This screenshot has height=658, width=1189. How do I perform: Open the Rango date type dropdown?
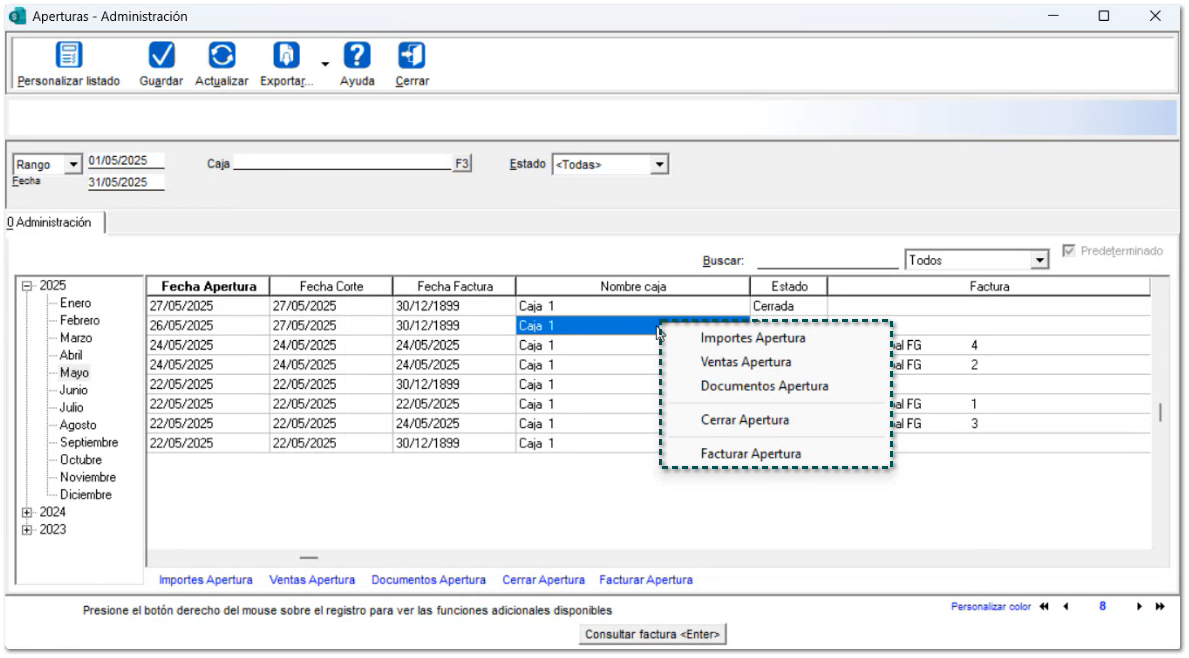73,165
